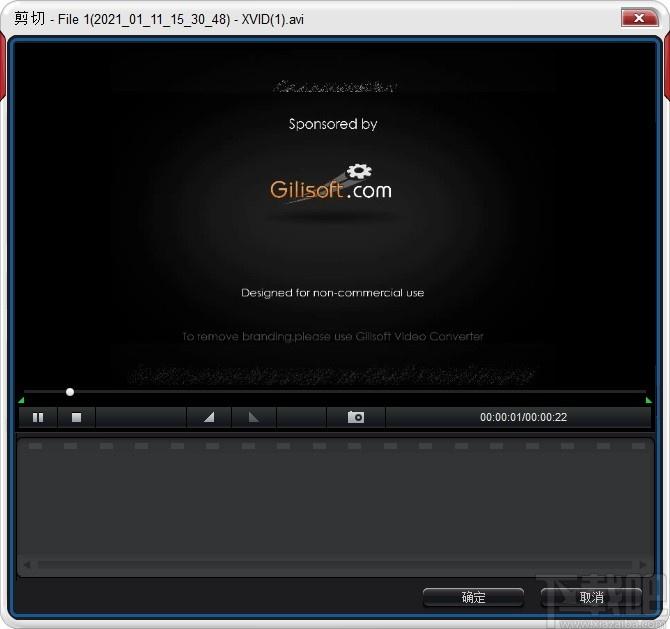
Task: Click the green right trim marker
Action: 648,400
